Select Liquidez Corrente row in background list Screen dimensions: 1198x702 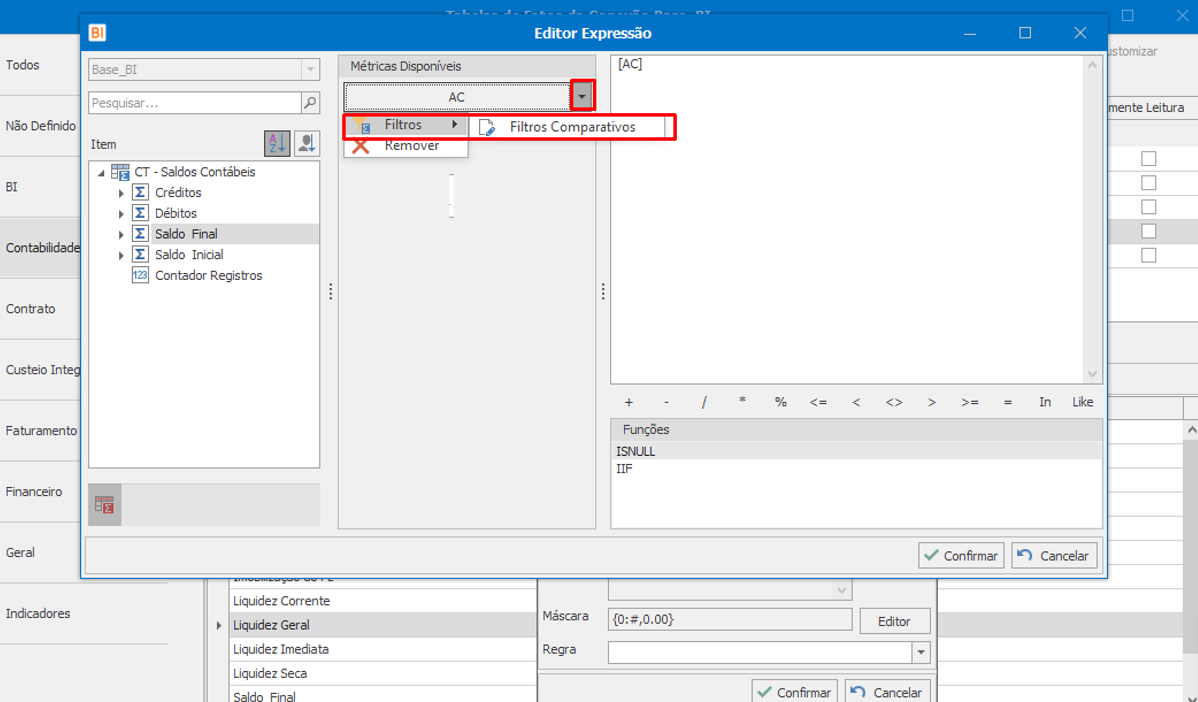tap(383, 600)
